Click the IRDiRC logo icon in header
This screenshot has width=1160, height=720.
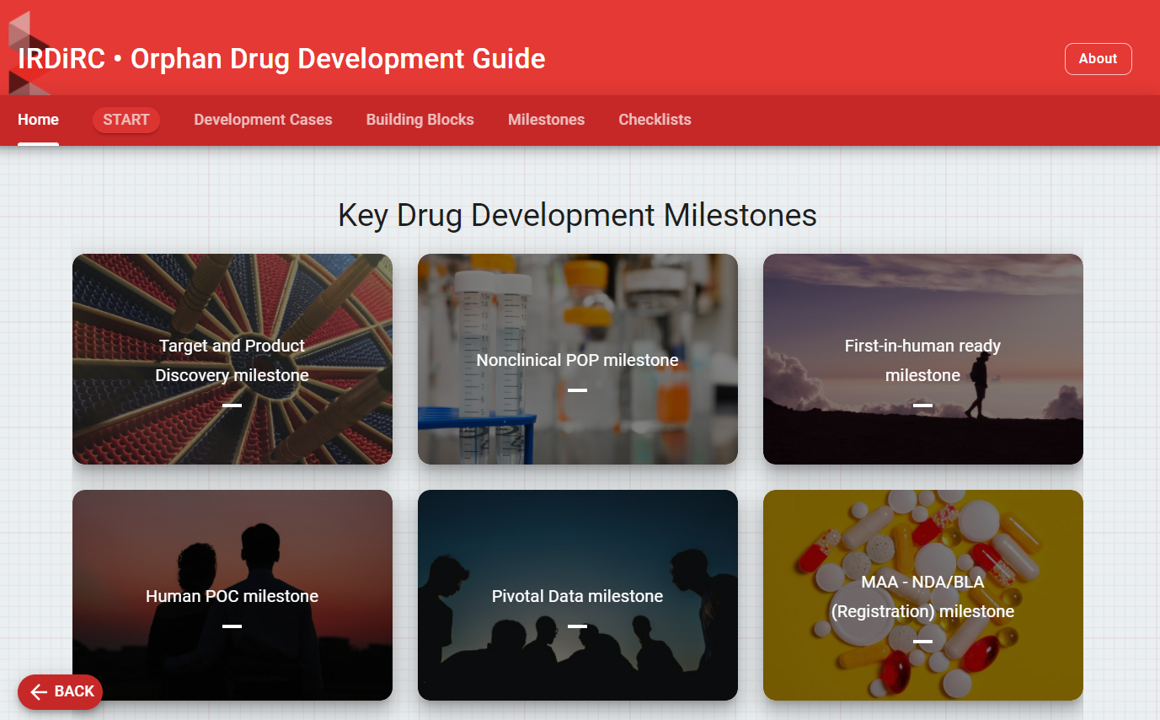tap(30, 53)
